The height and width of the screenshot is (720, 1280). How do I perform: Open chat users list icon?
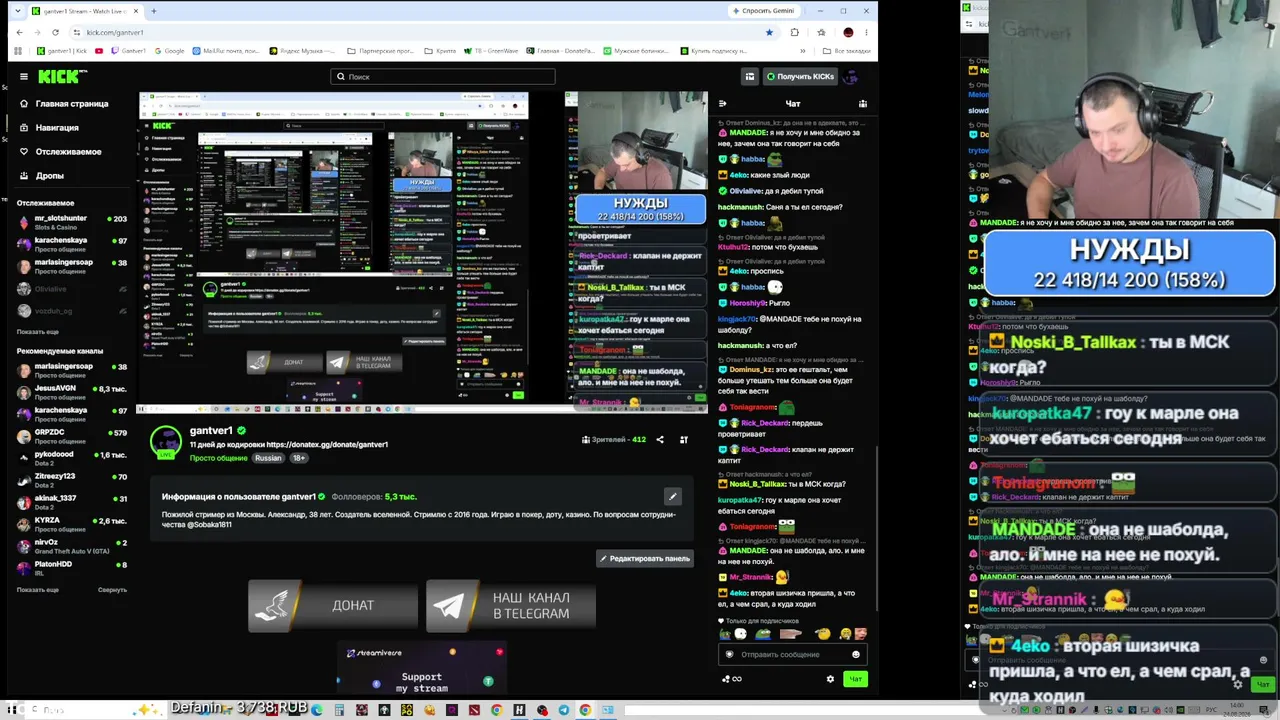[863, 103]
